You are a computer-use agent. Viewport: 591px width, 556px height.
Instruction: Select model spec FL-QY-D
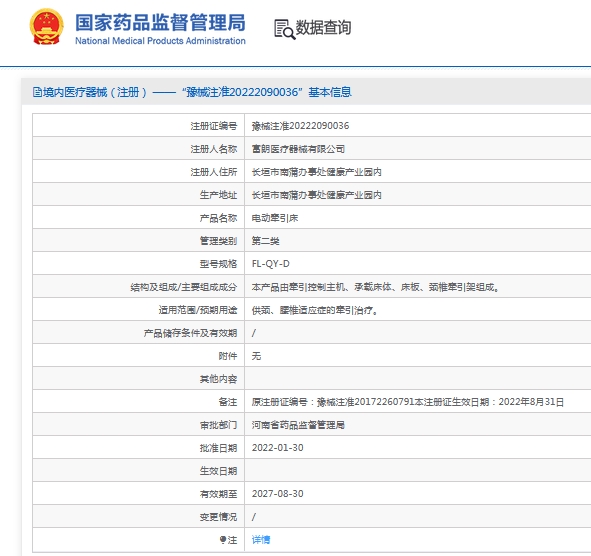tap(271, 264)
